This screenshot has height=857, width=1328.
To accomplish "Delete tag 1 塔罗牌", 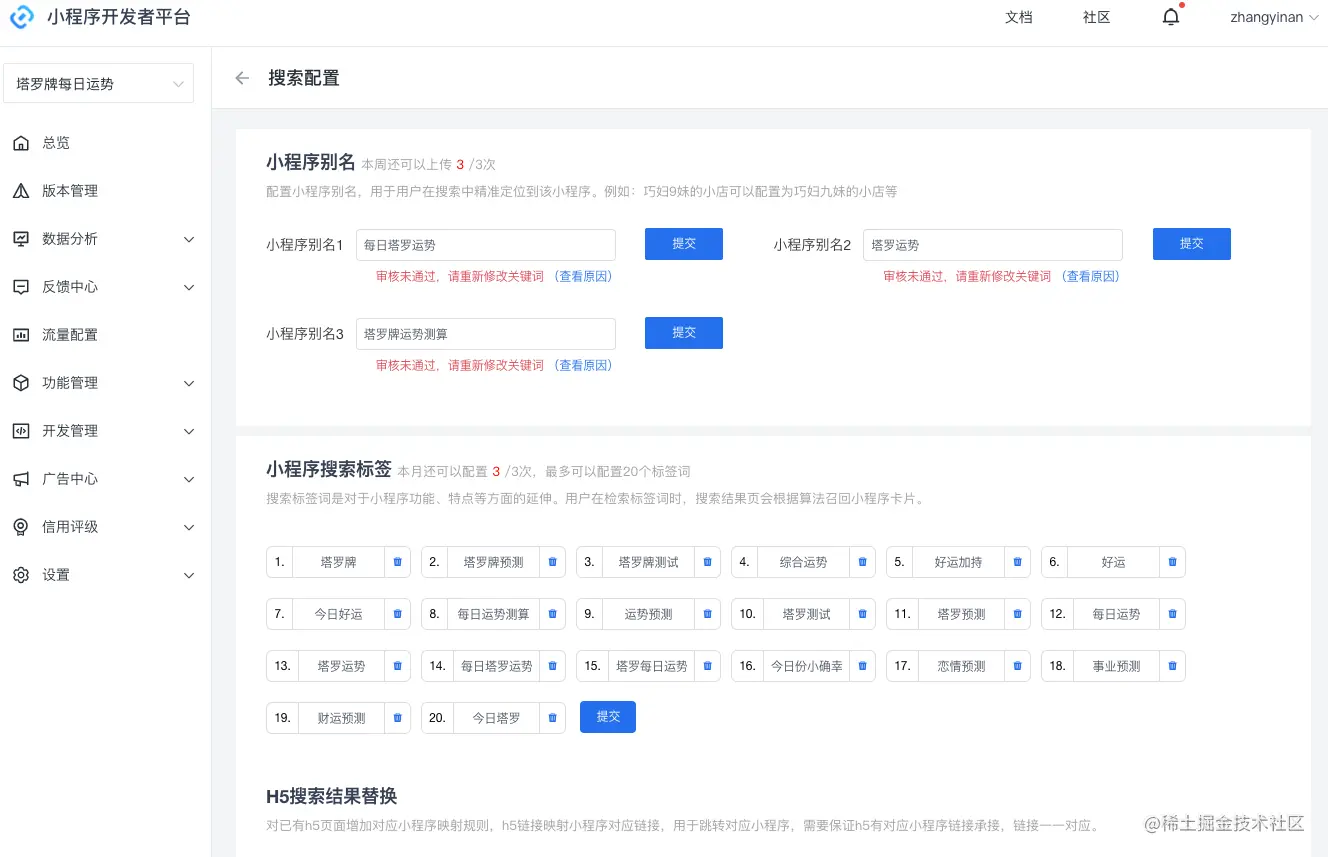I will pyautogui.click(x=397, y=562).
